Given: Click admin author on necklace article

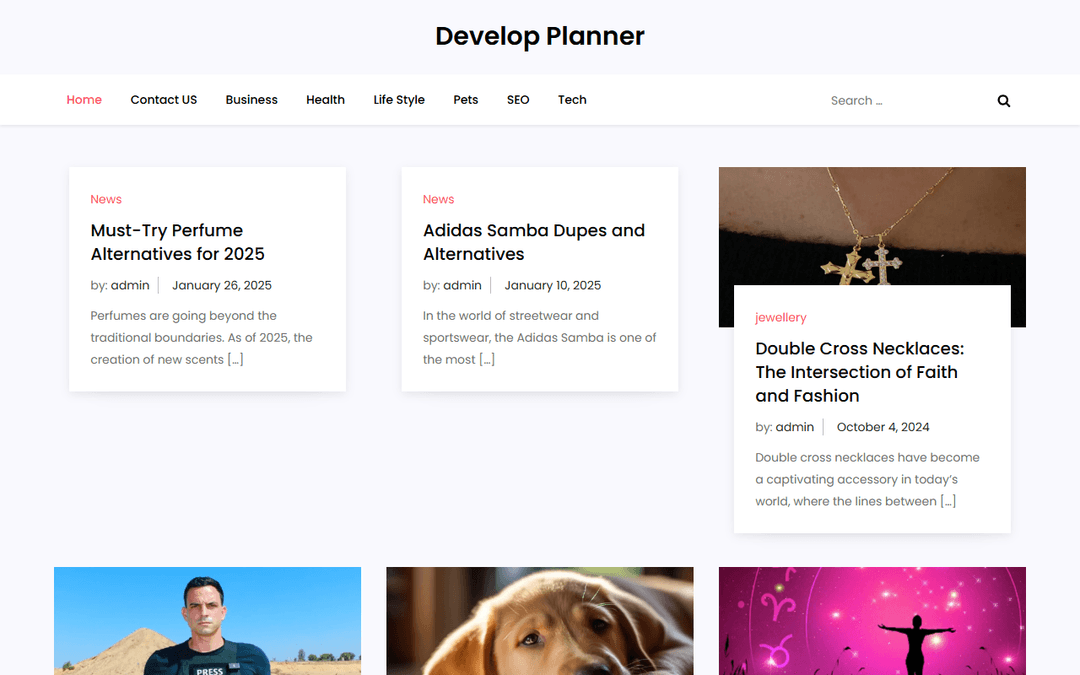Looking at the screenshot, I should pyautogui.click(x=795, y=427).
